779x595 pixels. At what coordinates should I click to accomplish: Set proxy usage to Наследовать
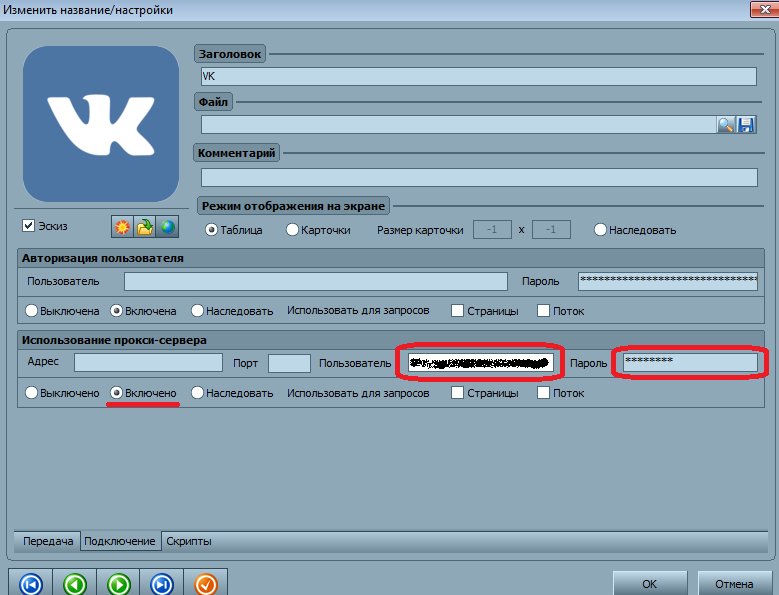tap(197, 393)
